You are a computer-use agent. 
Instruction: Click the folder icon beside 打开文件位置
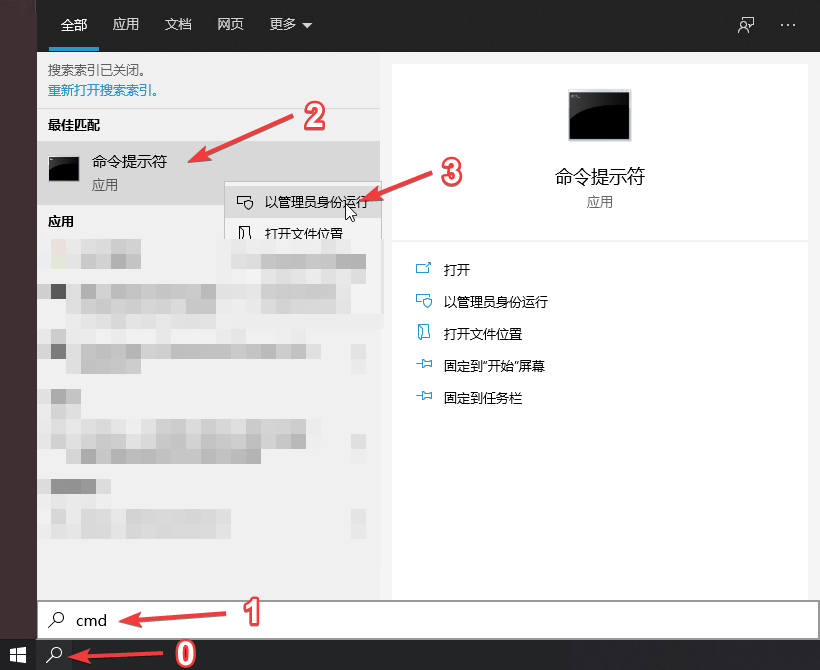(x=424, y=332)
